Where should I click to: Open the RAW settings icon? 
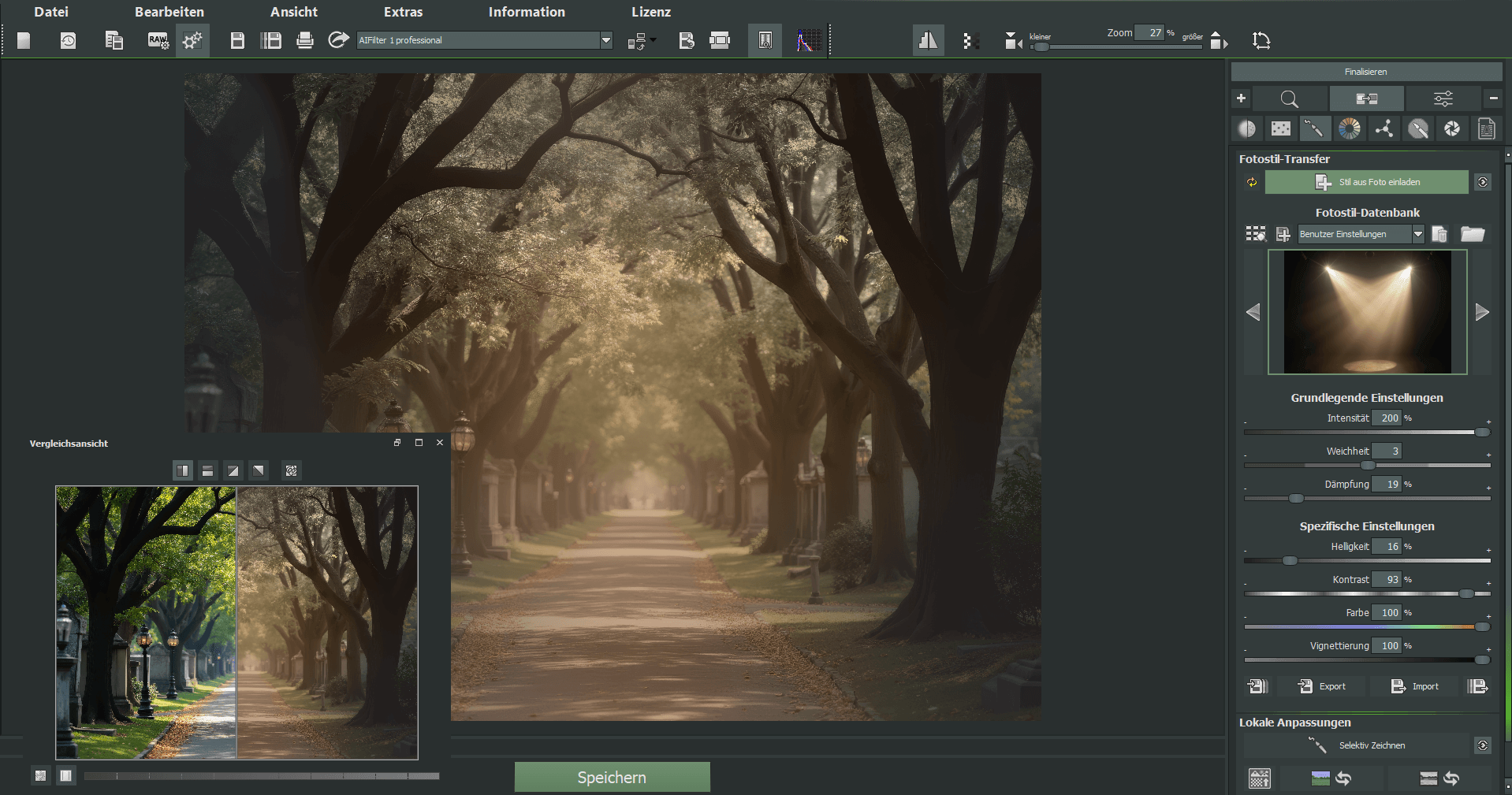click(x=158, y=40)
